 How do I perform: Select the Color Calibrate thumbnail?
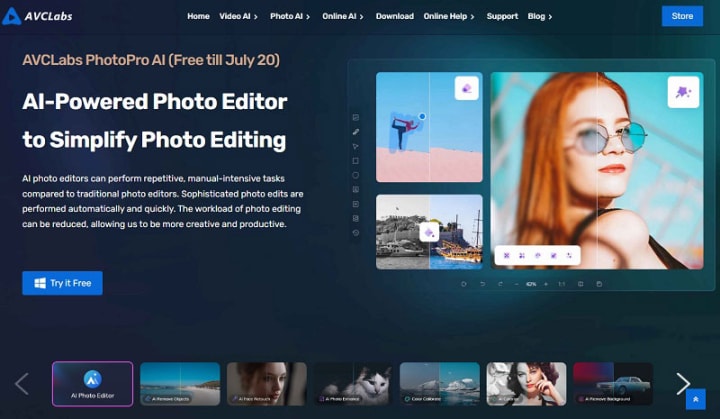(440, 384)
